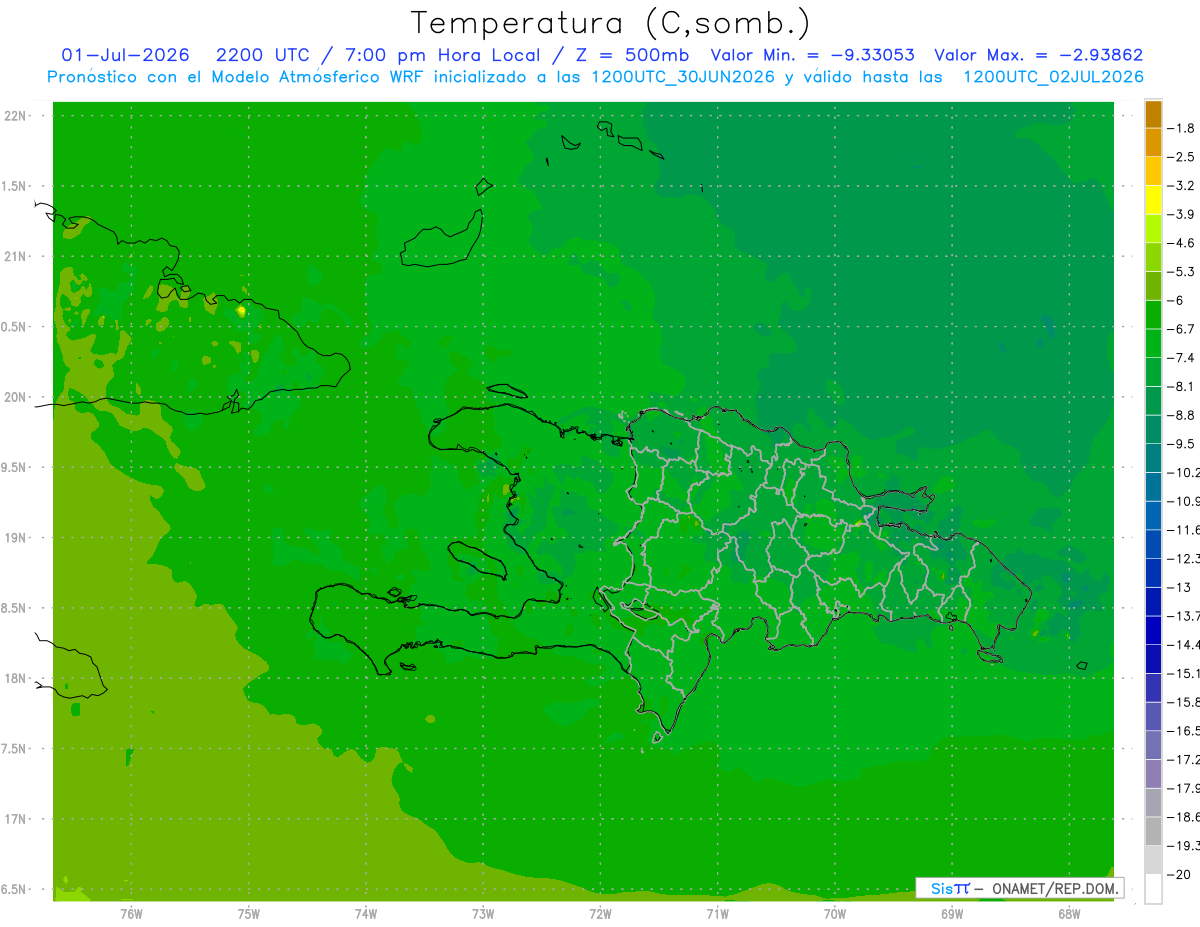1200x927 pixels.
Task: Click the -2.5 colorbar label
Action: 1181,157
